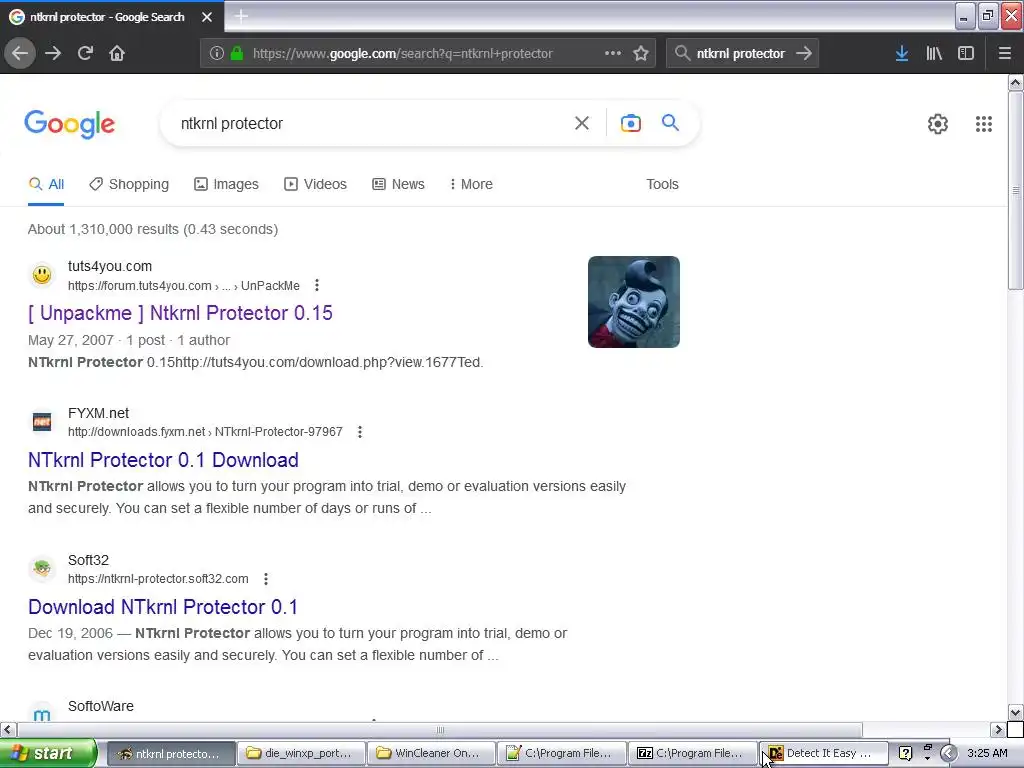Submit the Firefox search box arrow
The image size is (1024, 768).
(x=804, y=54)
